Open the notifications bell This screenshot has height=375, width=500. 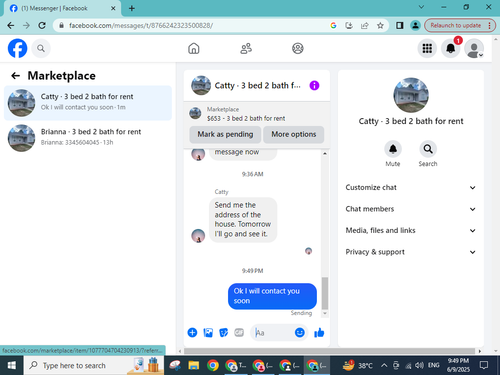click(451, 49)
